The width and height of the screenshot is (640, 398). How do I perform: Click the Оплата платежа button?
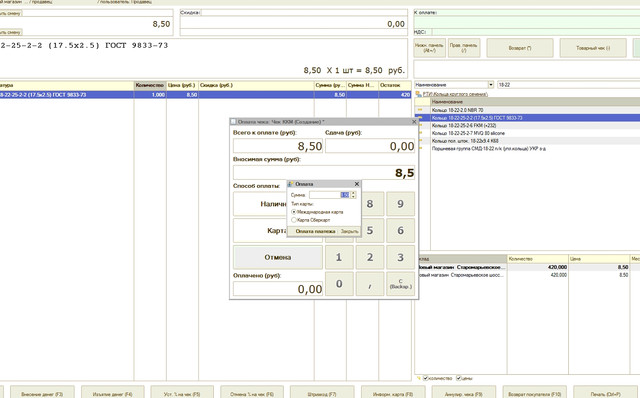(315, 231)
